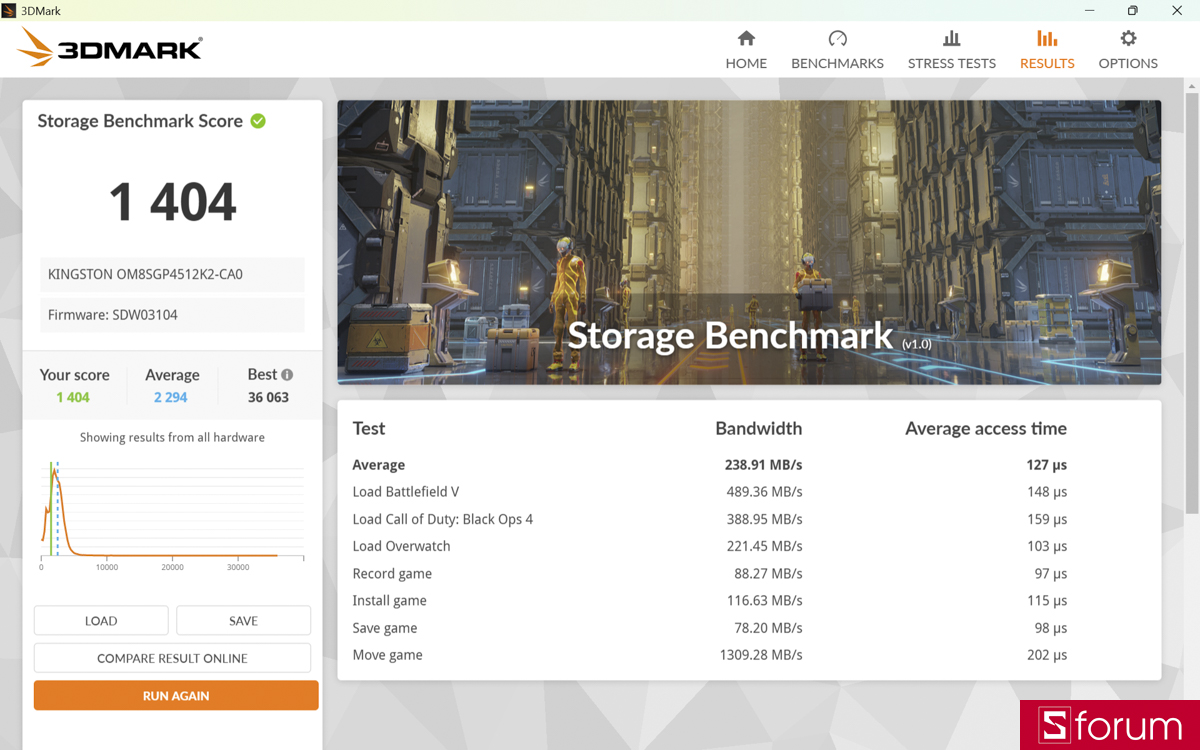1200x750 pixels.
Task: Click the Test column header
Action: point(369,428)
